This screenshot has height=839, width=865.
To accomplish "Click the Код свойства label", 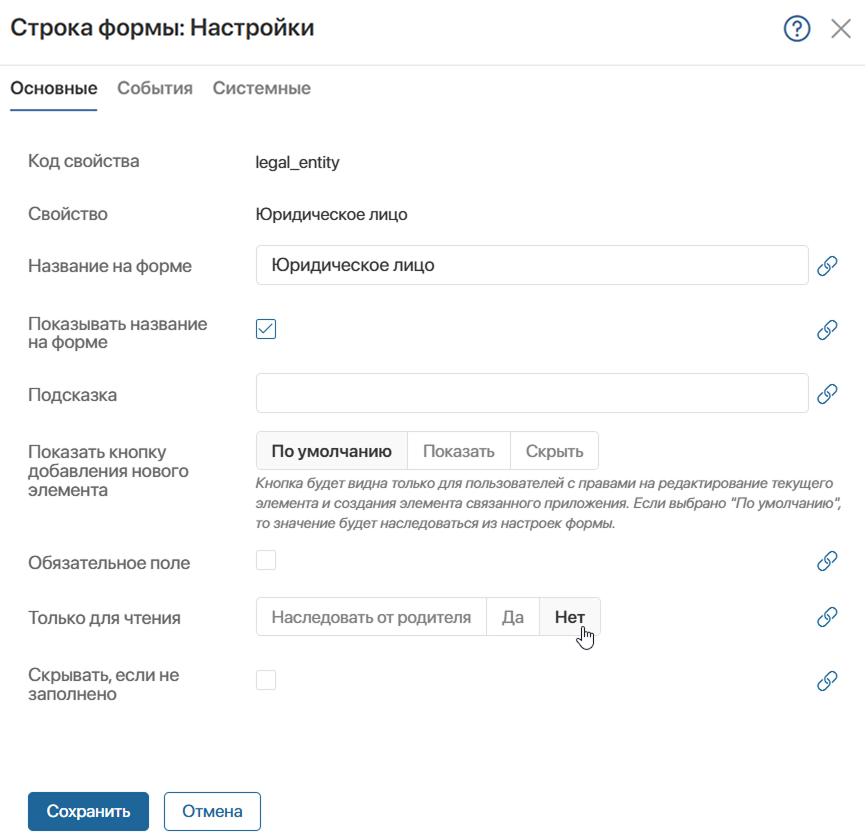I will (84, 161).
